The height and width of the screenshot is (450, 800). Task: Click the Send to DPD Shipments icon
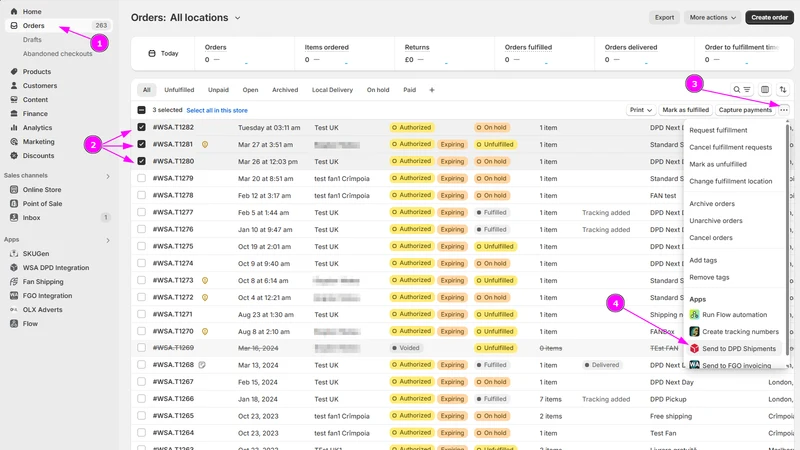pyautogui.click(x=694, y=348)
